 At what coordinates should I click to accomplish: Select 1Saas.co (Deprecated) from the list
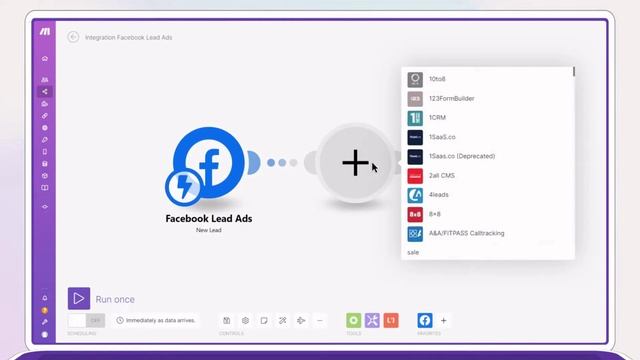487,156
